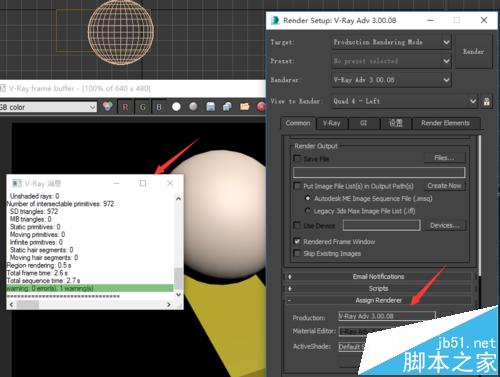Open View to Render Quad 4 - Left dropdown

404,101
